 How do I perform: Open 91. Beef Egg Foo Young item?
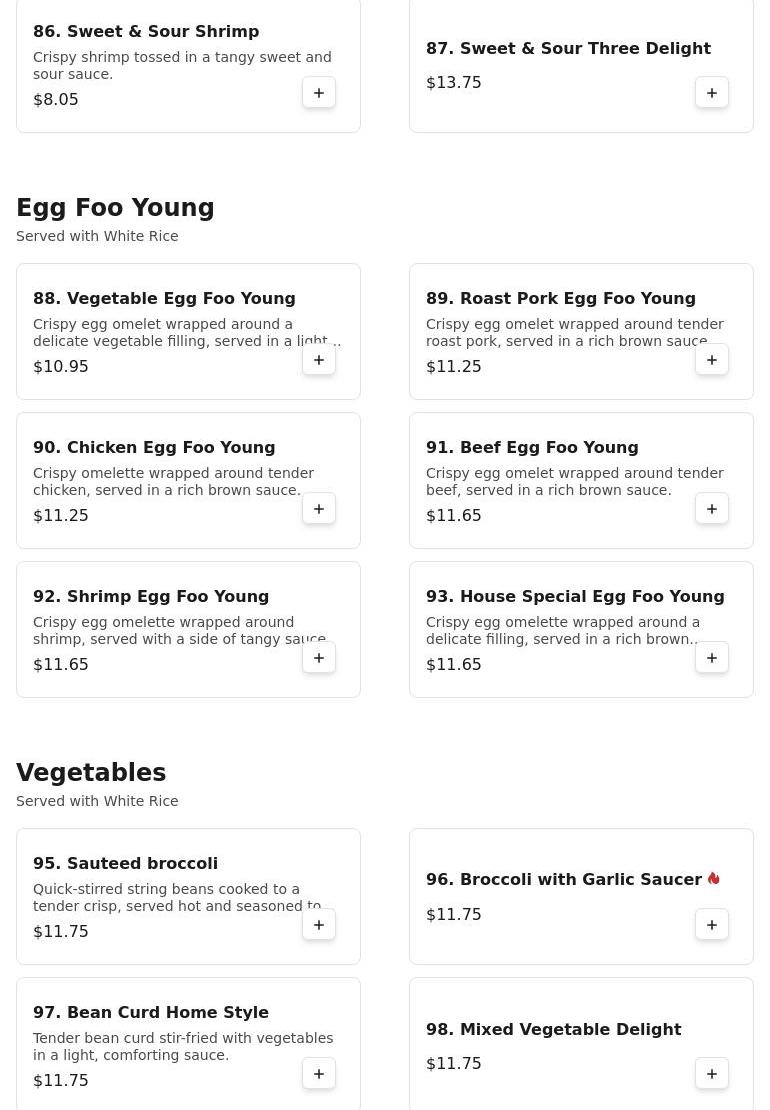(532, 447)
